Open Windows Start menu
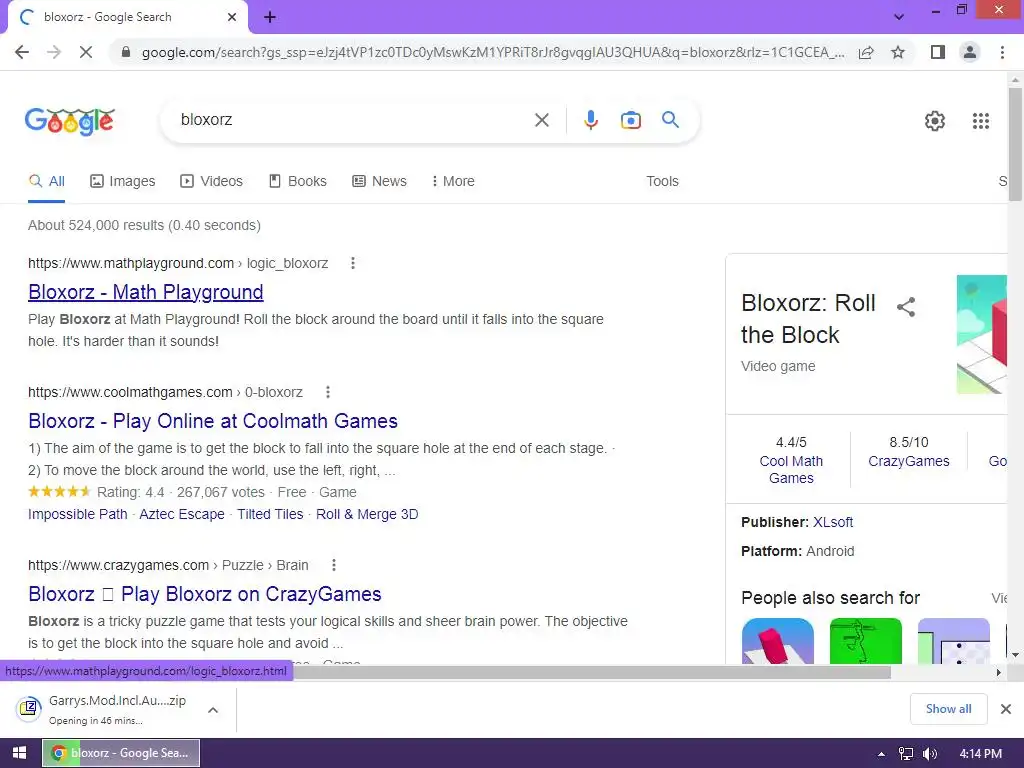Image resolution: width=1024 pixels, height=768 pixels. 19,753
